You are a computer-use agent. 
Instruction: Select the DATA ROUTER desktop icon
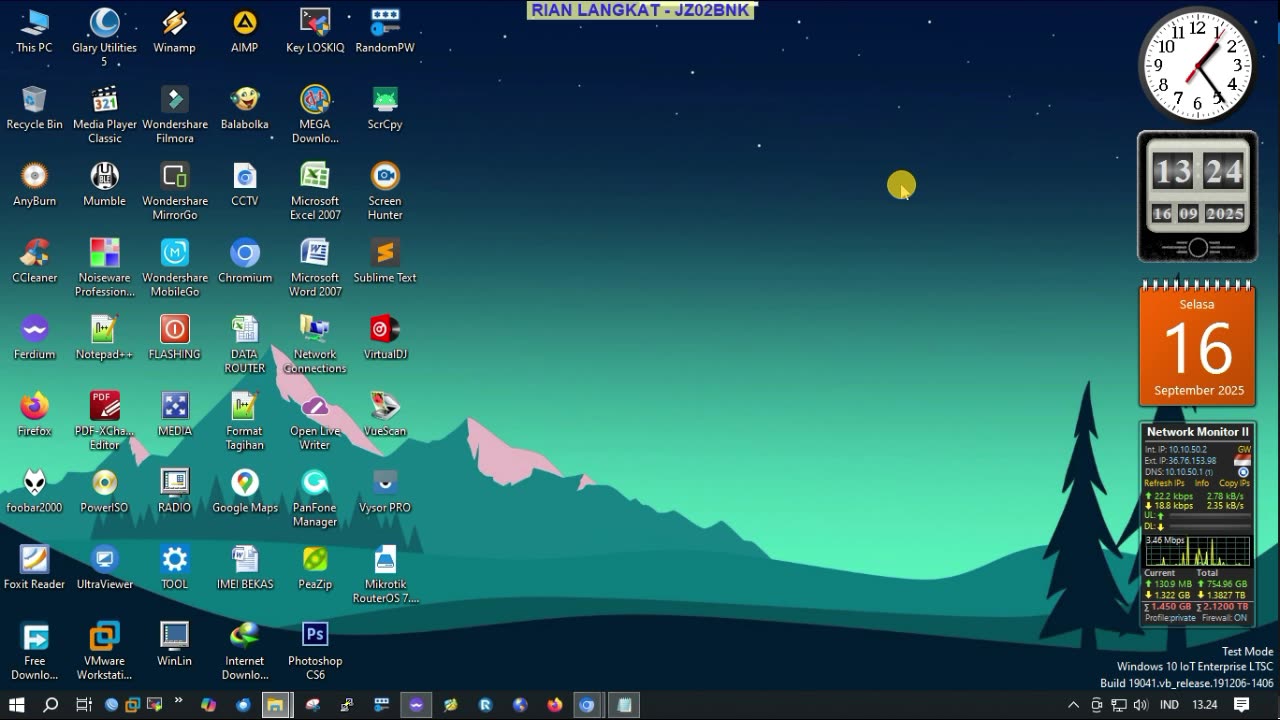[244, 345]
